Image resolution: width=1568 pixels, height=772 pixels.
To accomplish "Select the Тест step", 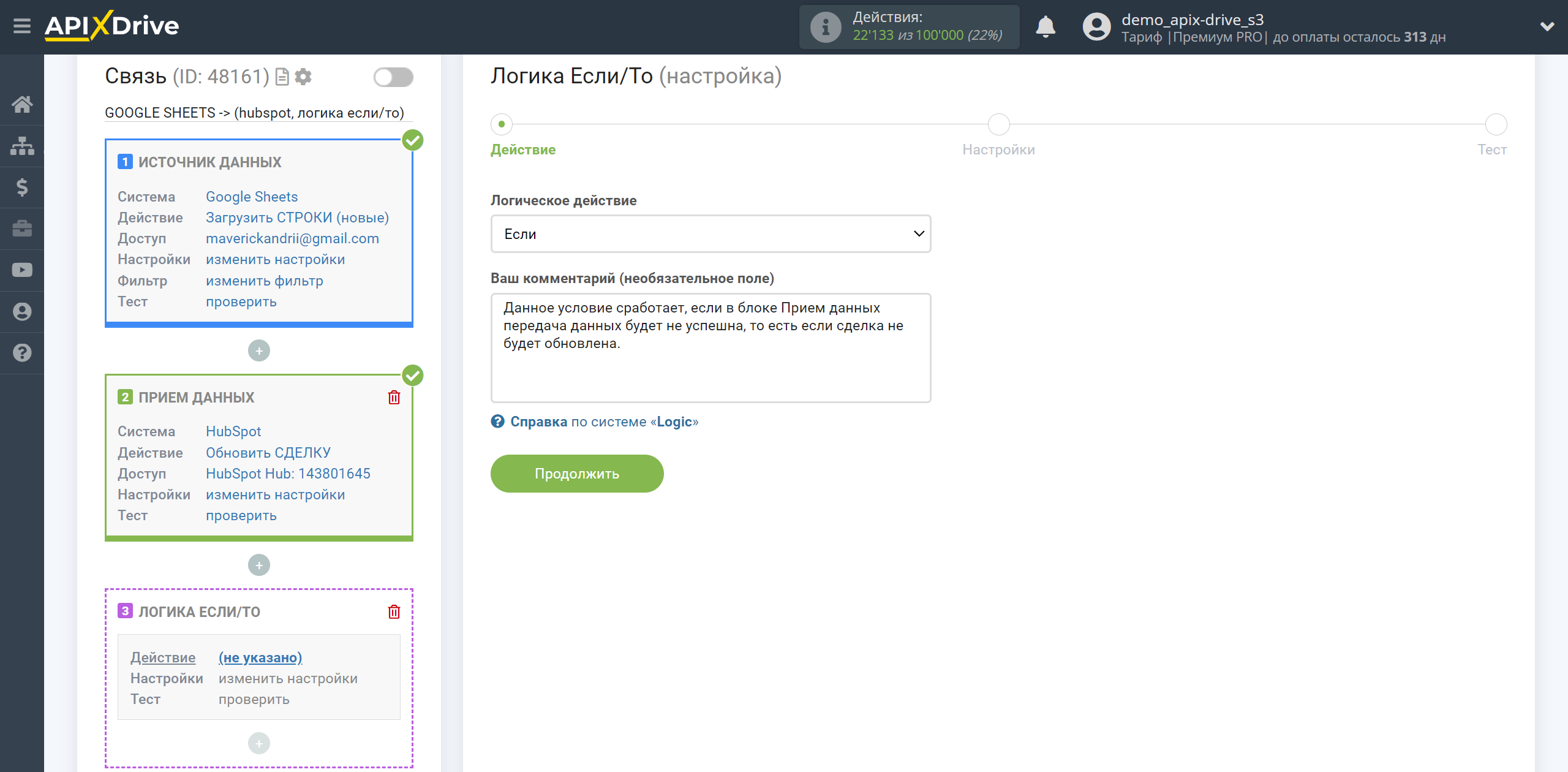I will pos(1496,124).
